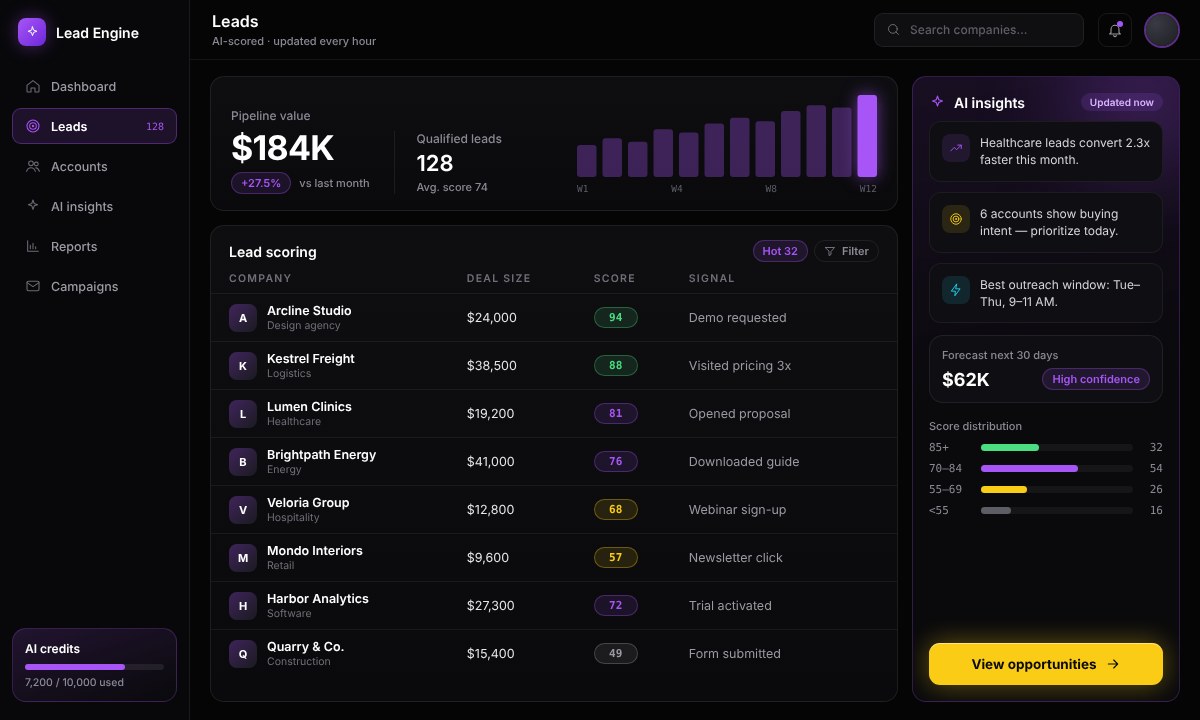This screenshot has width=1200, height=720.
Task: Open the Filter button in Lead scoring
Action: coord(846,251)
